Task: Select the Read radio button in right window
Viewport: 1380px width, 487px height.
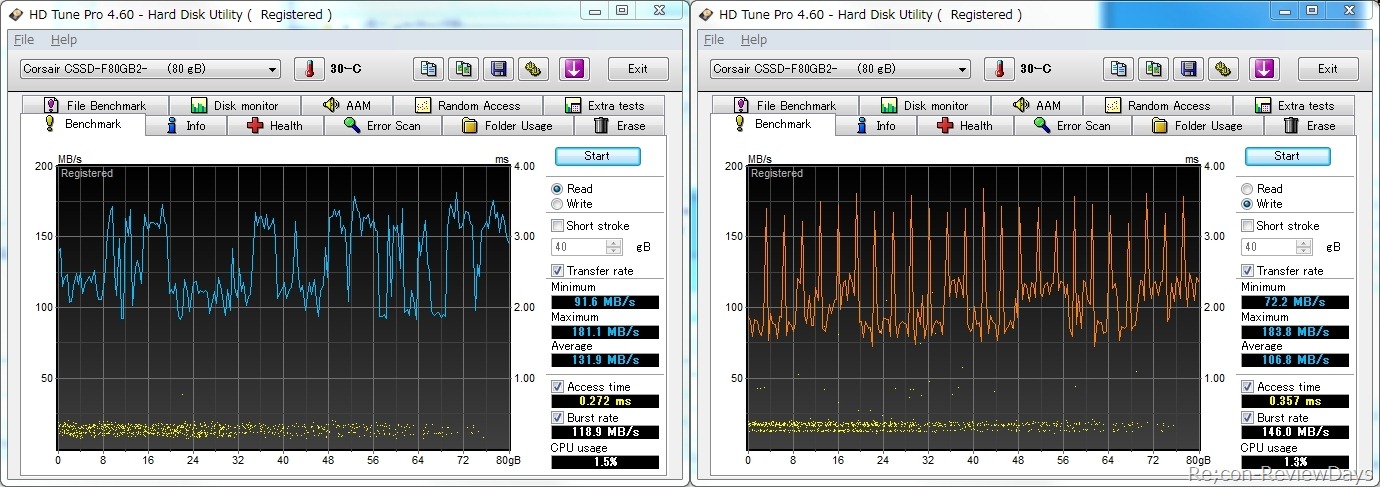Action: (x=1247, y=189)
